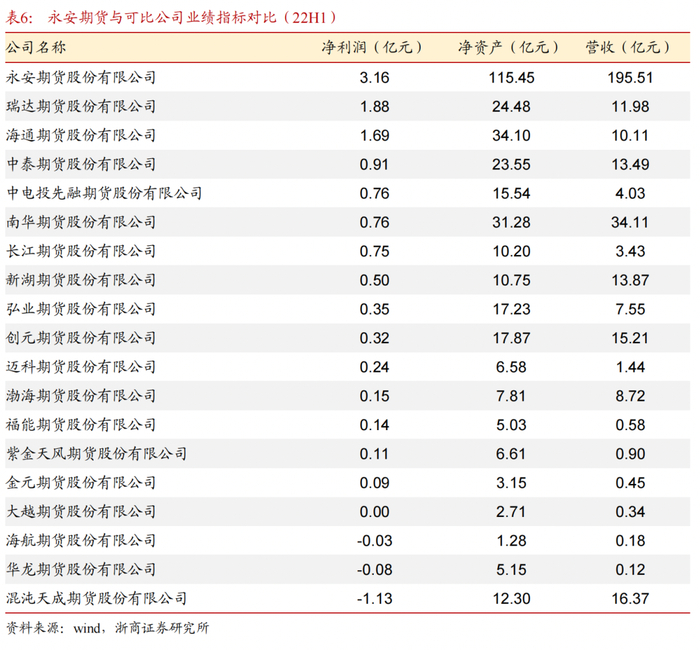Viewport: 700px width, 650px height.
Task: Click the row name 混沌天成期货股份有限公司
Action: [96, 599]
